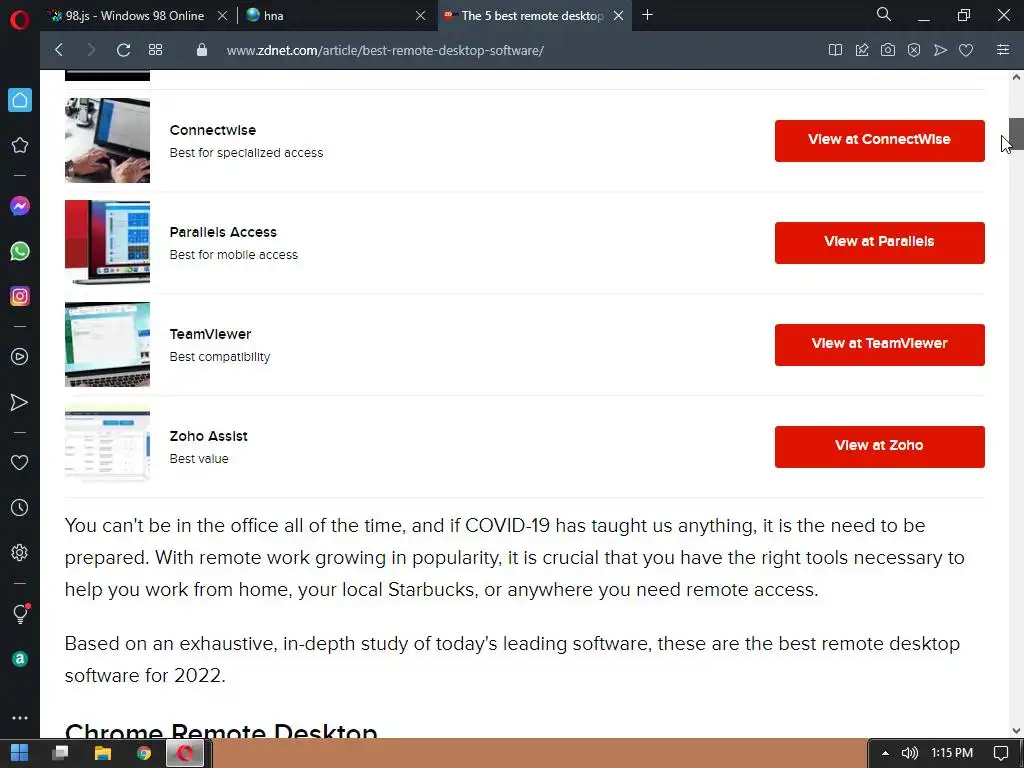Open sidebar three-dots setup menu
This screenshot has height=768, width=1024.
point(20,718)
